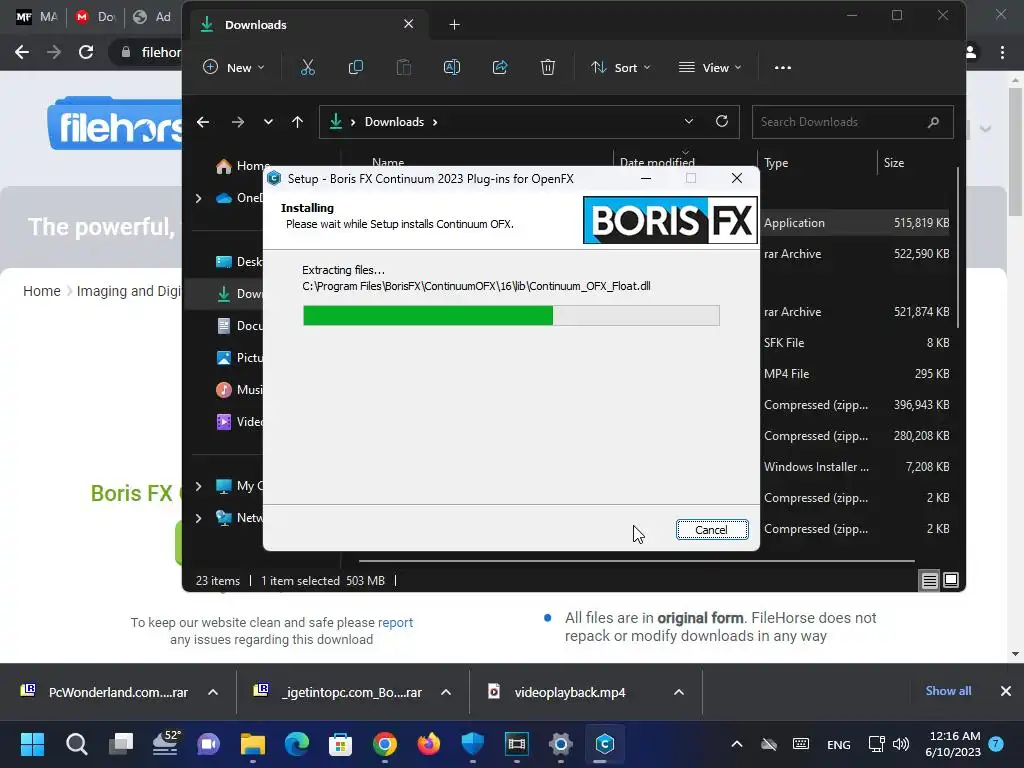Image resolution: width=1024 pixels, height=768 pixels.
Task: Open the New dropdown in File Explorer
Action: tap(234, 67)
